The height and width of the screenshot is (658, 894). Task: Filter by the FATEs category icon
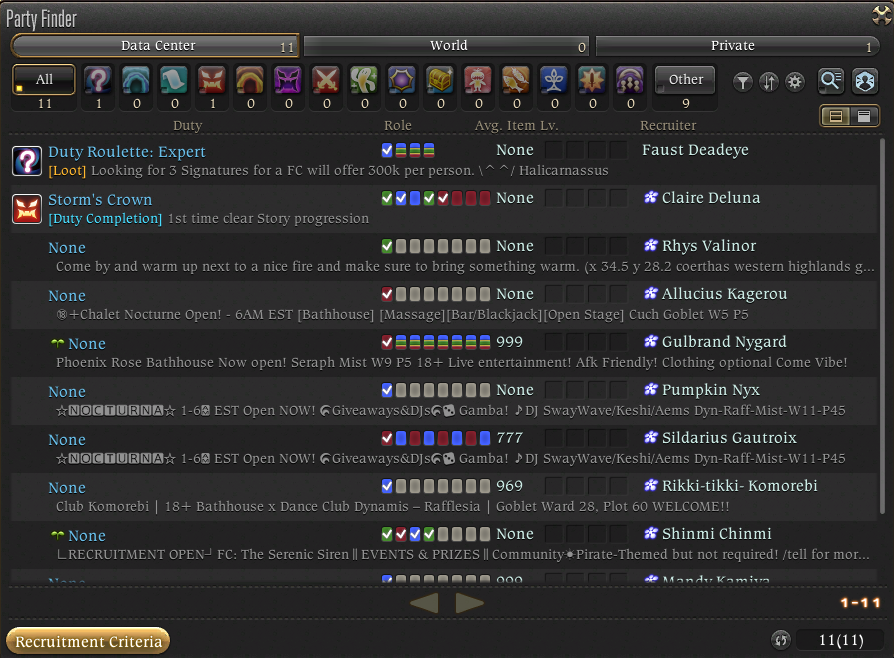[x=402, y=80]
